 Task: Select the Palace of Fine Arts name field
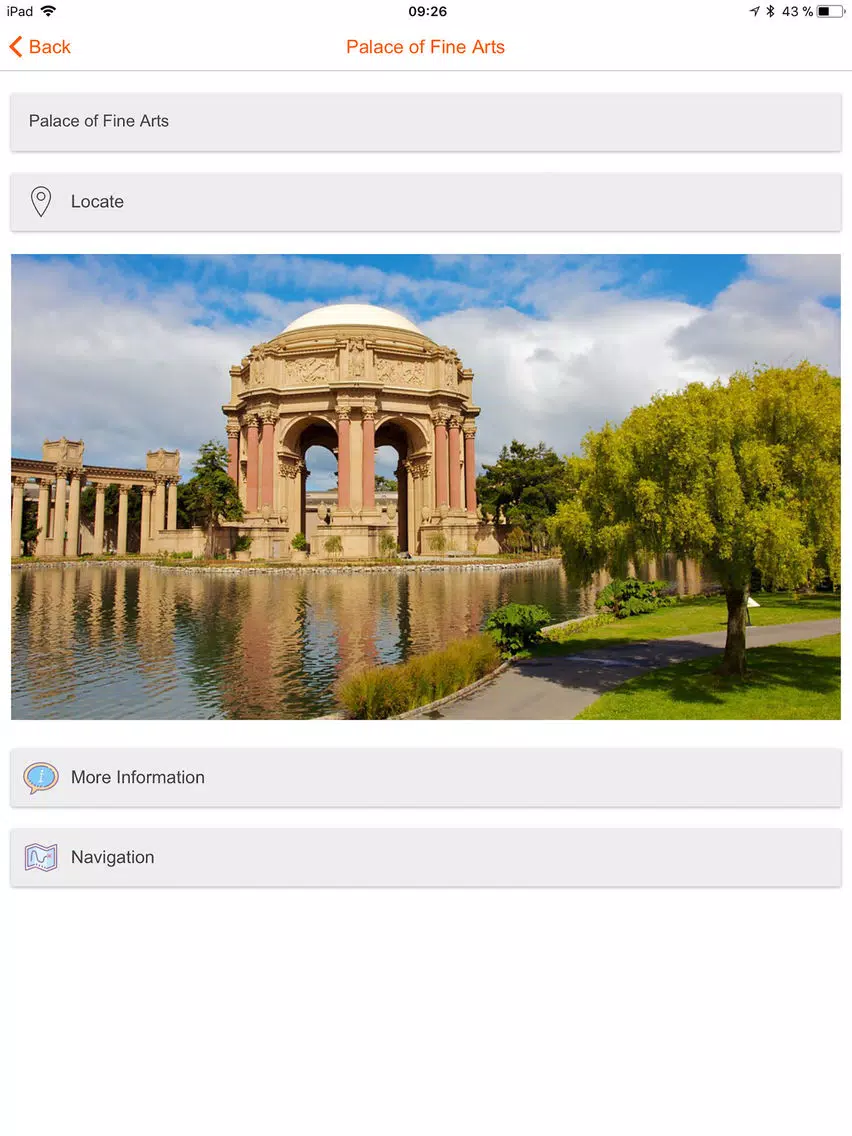(426, 122)
